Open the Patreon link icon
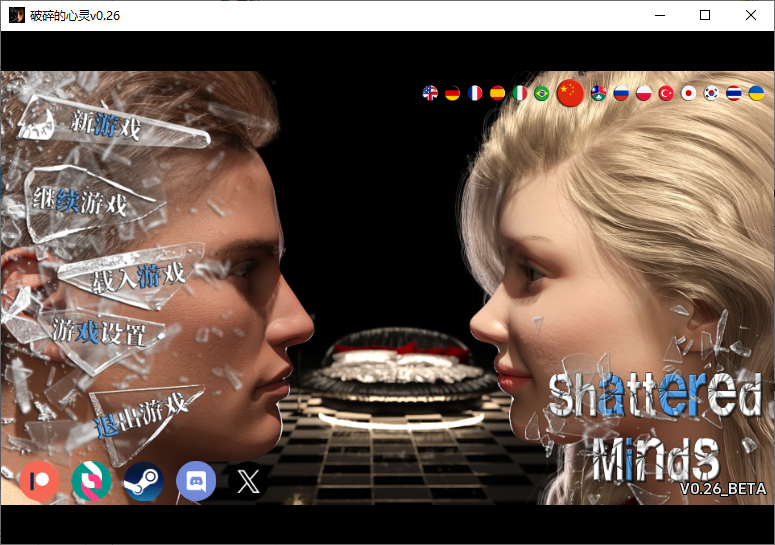 (39, 481)
